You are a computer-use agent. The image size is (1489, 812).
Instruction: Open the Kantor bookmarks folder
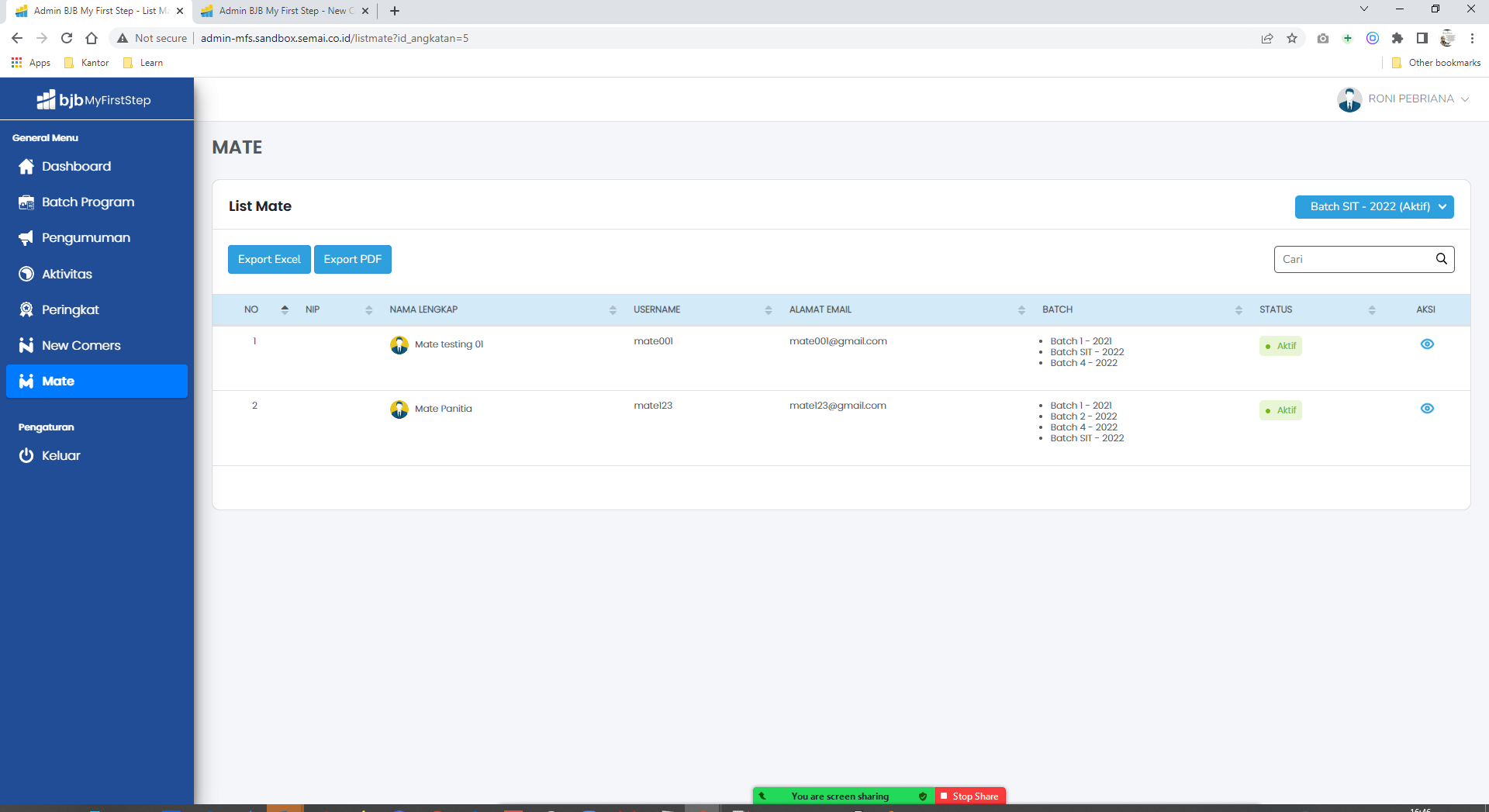(87, 63)
